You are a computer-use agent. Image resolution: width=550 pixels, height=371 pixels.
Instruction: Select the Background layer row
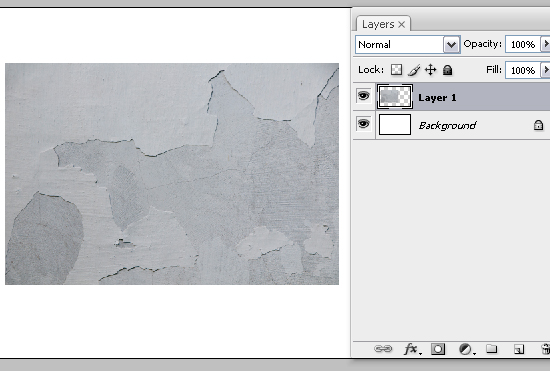451,125
